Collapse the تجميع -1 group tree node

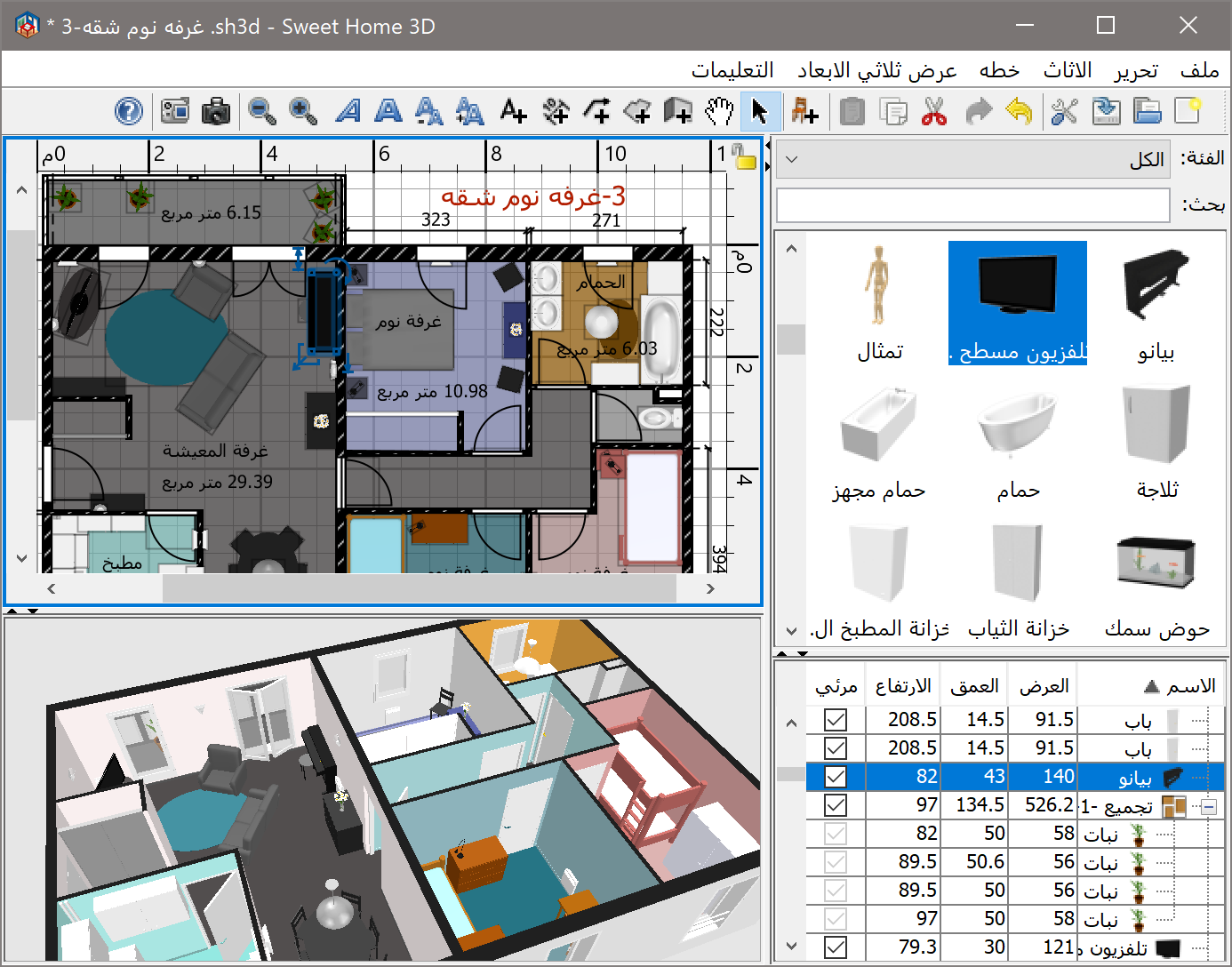pyautogui.click(x=1208, y=806)
